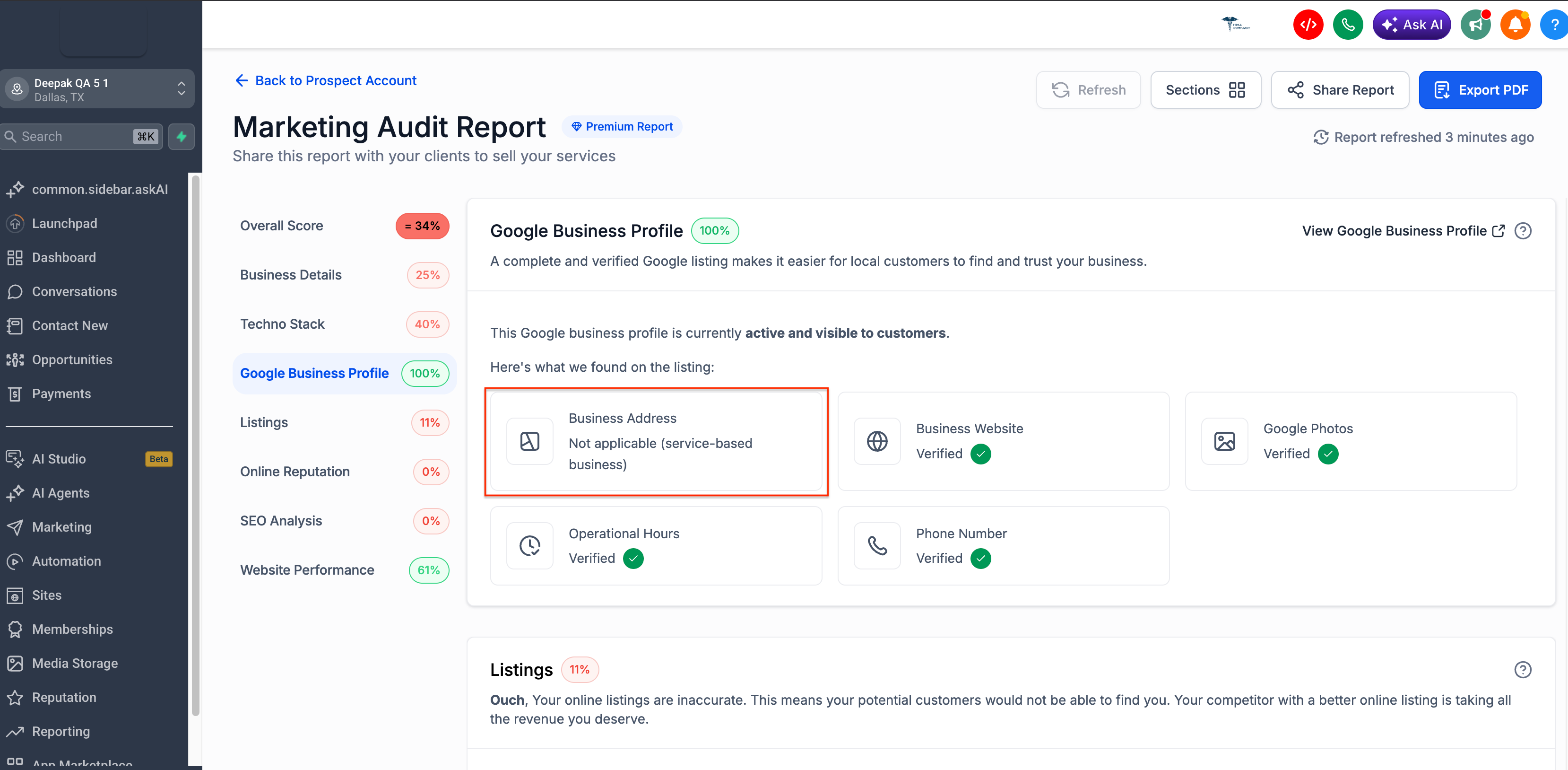Open the megaphone announcements icon
The height and width of the screenshot is (770, 1568).
tap(1475, 25)
